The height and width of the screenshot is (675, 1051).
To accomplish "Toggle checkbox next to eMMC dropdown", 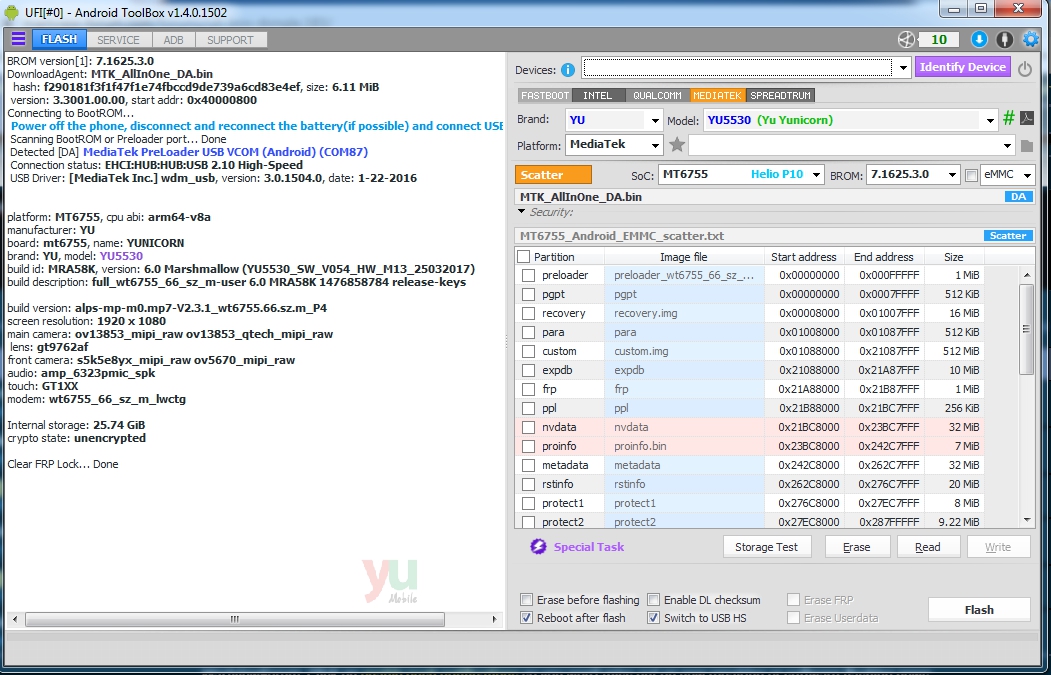I will click(971, 175).
